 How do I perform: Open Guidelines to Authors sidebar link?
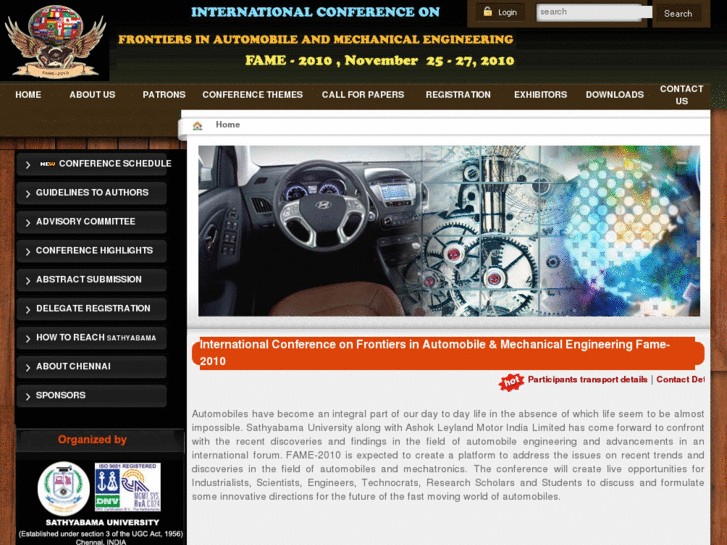click(x=92, y=192)
